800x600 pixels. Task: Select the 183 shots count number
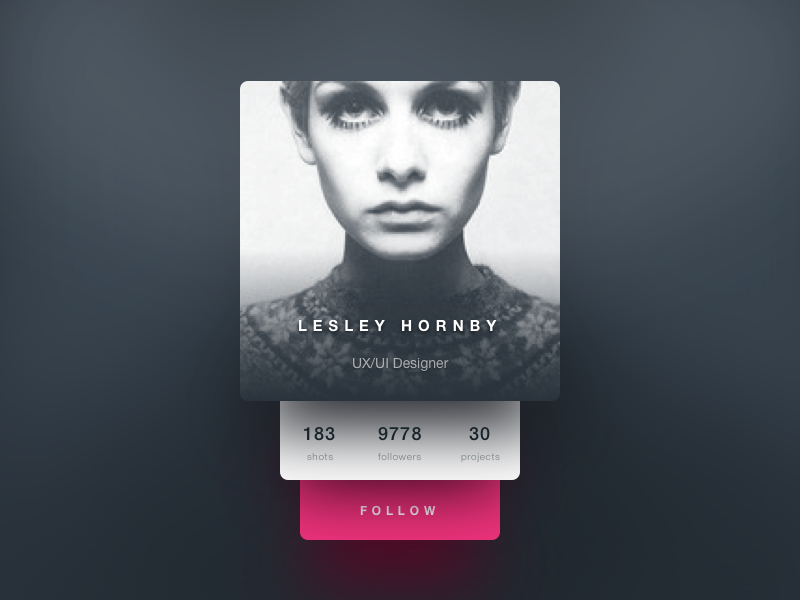(x=319, y=434)
